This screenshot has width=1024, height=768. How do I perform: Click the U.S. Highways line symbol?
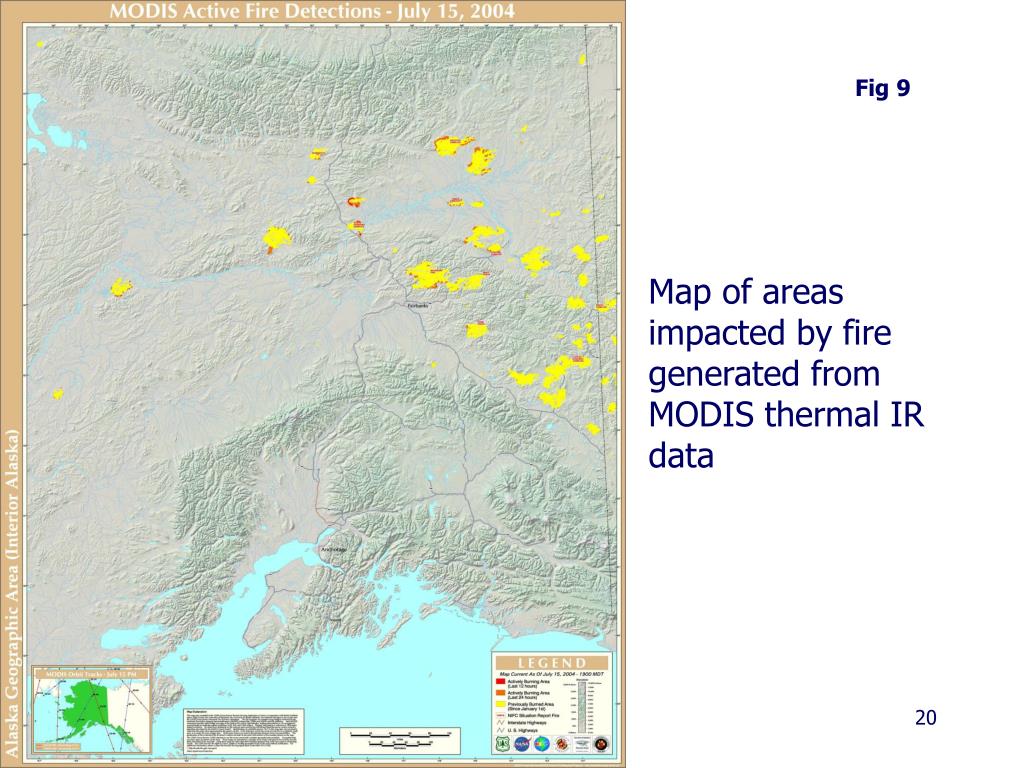[500, 730]
